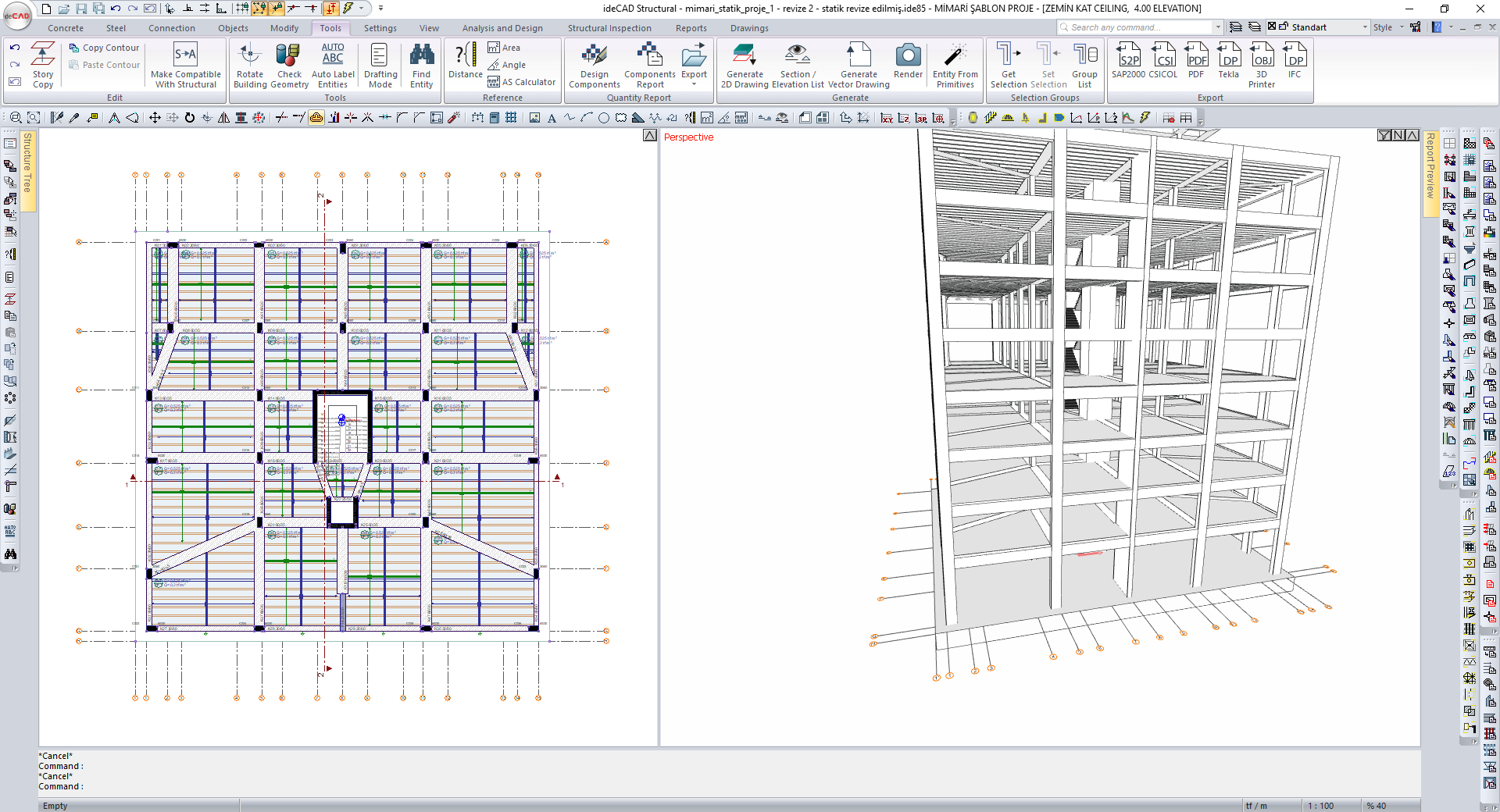The image size is (1500, 812).
Task: Toggle Drafting Mode
Action: 380,65
